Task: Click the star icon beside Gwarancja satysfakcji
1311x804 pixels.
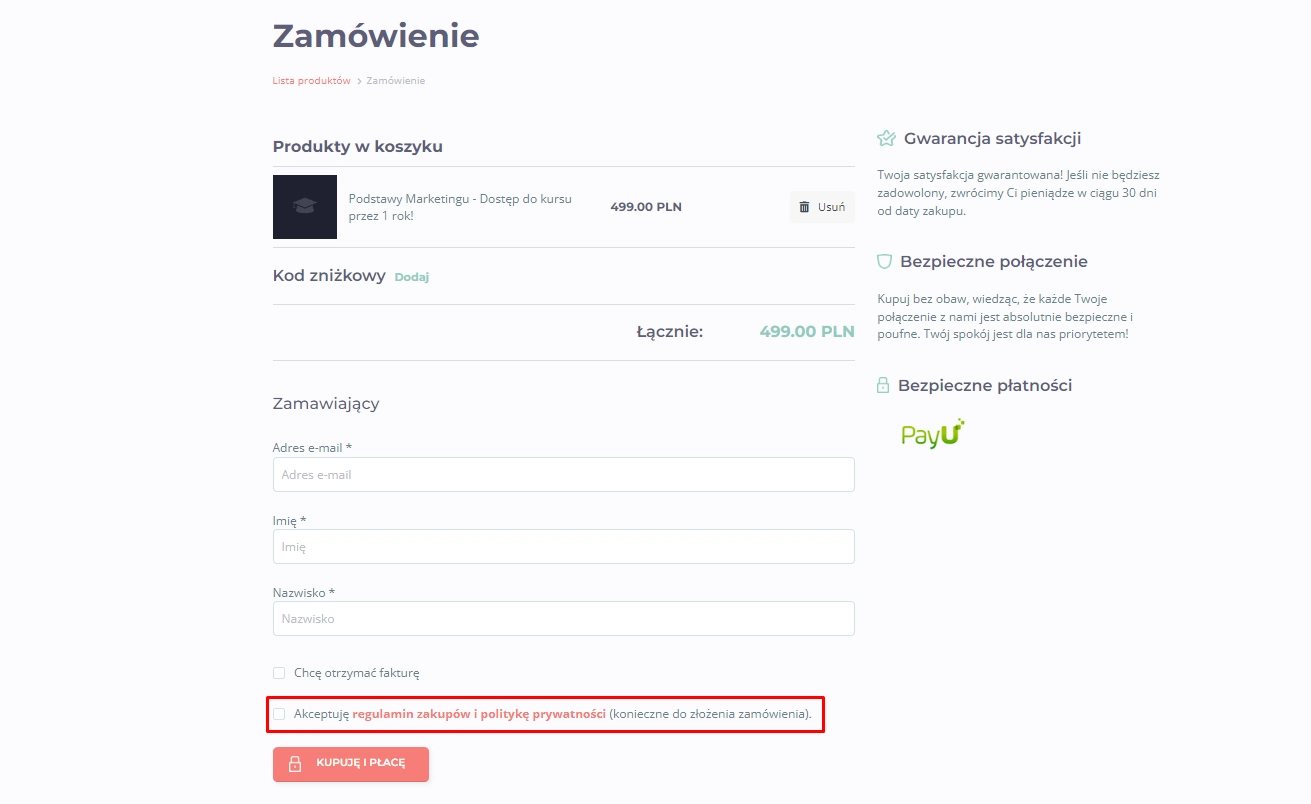Action: coord(886,138)
